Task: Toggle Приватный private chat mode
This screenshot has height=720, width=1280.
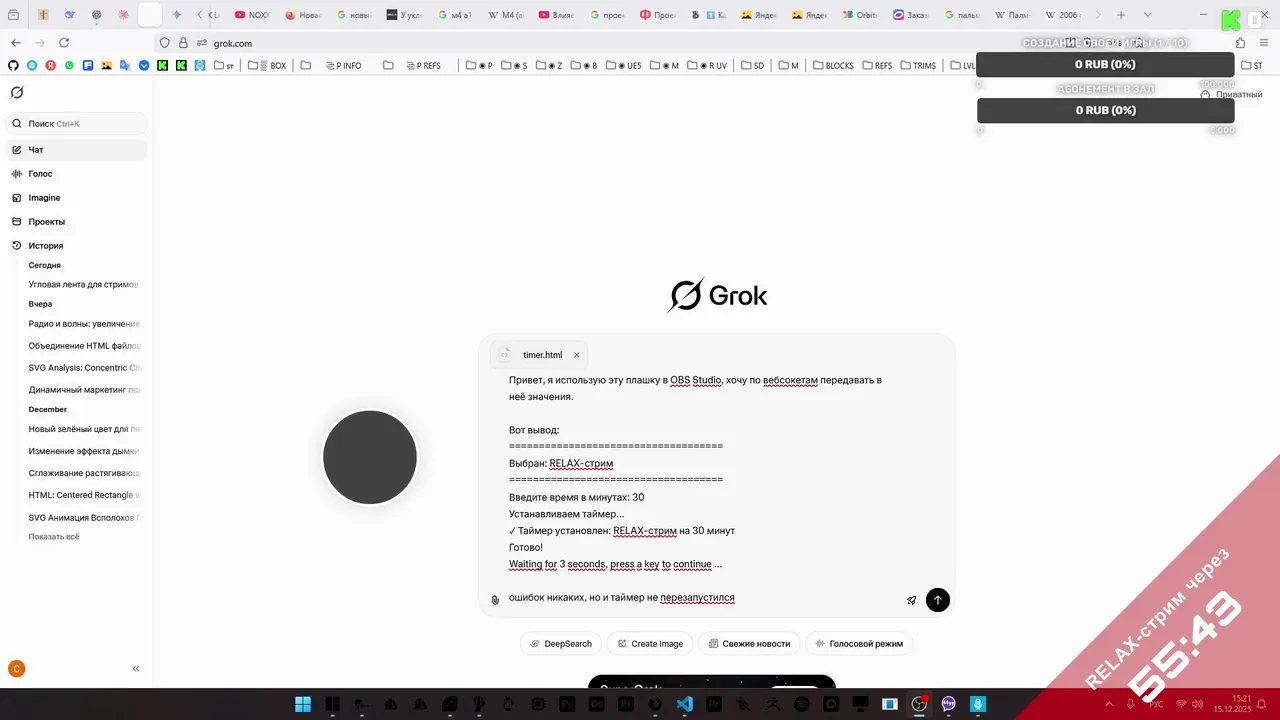Action: [1231, 94]
